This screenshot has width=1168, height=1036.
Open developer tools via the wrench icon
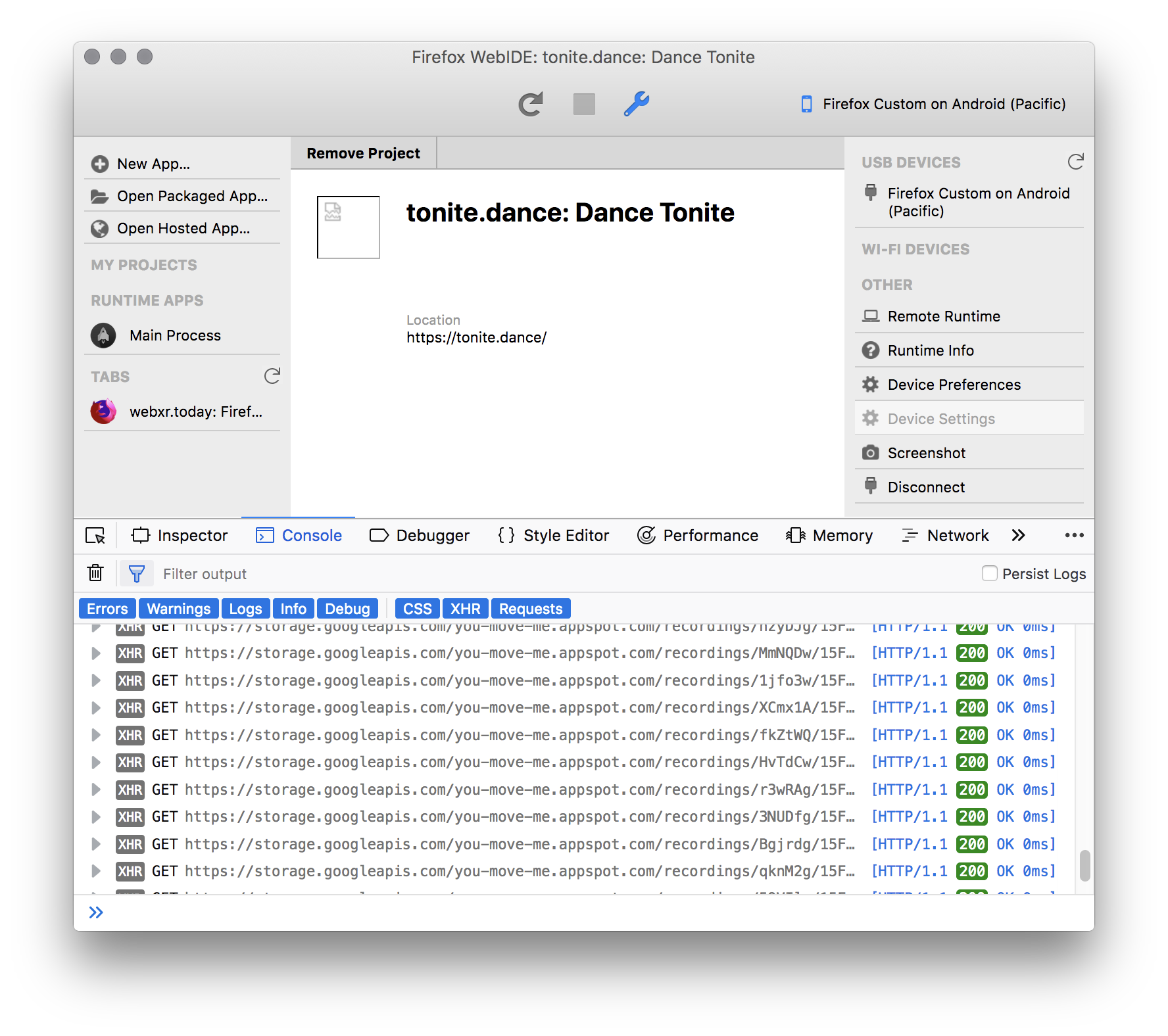[636, 104]
